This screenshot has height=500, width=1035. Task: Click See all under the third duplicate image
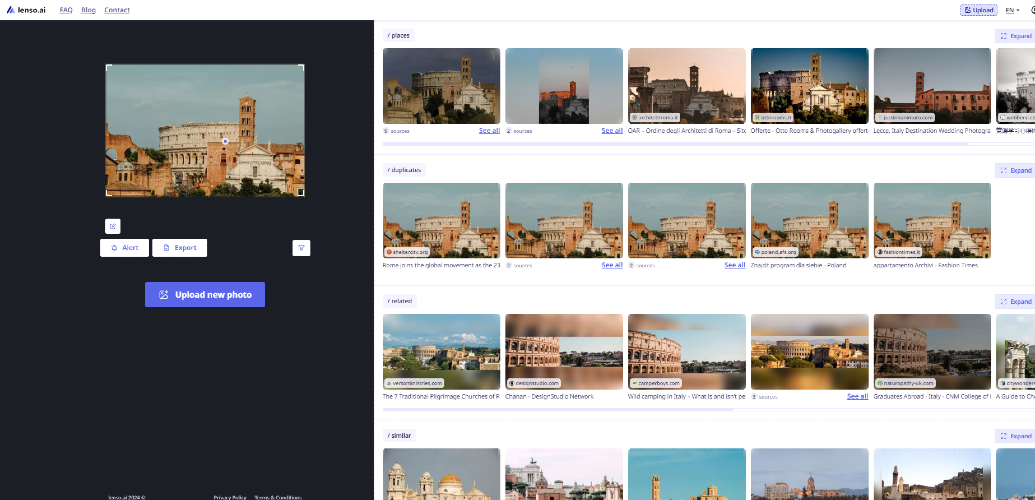coord(735,265)
